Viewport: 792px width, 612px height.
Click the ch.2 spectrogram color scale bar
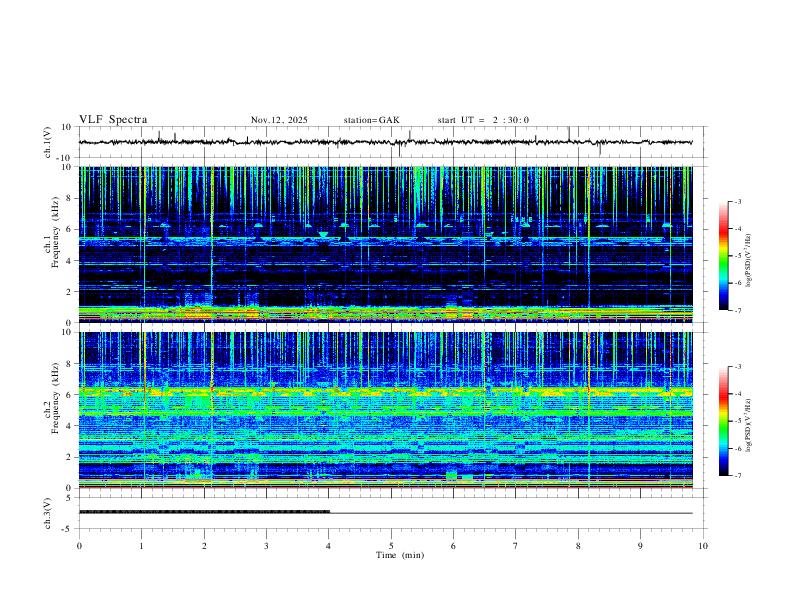723,421
